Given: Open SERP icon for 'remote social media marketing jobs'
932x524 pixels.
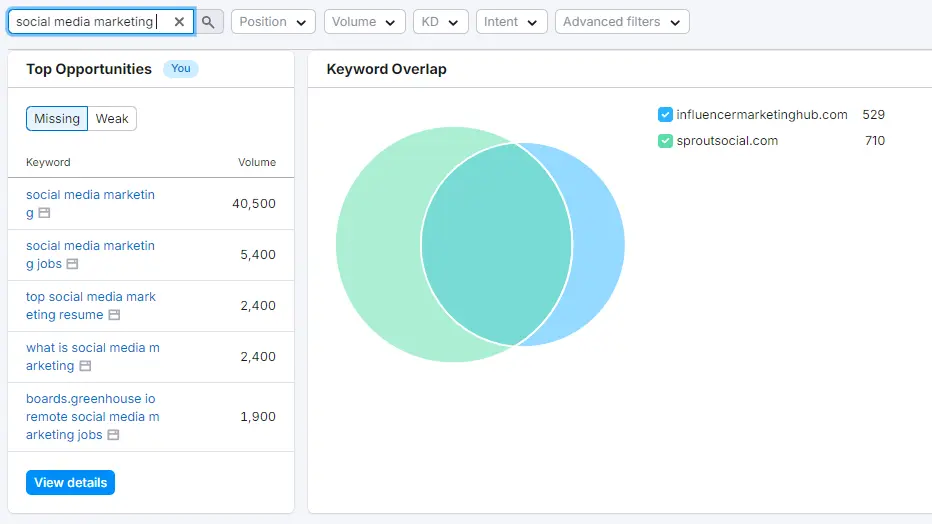Looking at the screenshot, I should pyautogui.click(x=113, y=435).
